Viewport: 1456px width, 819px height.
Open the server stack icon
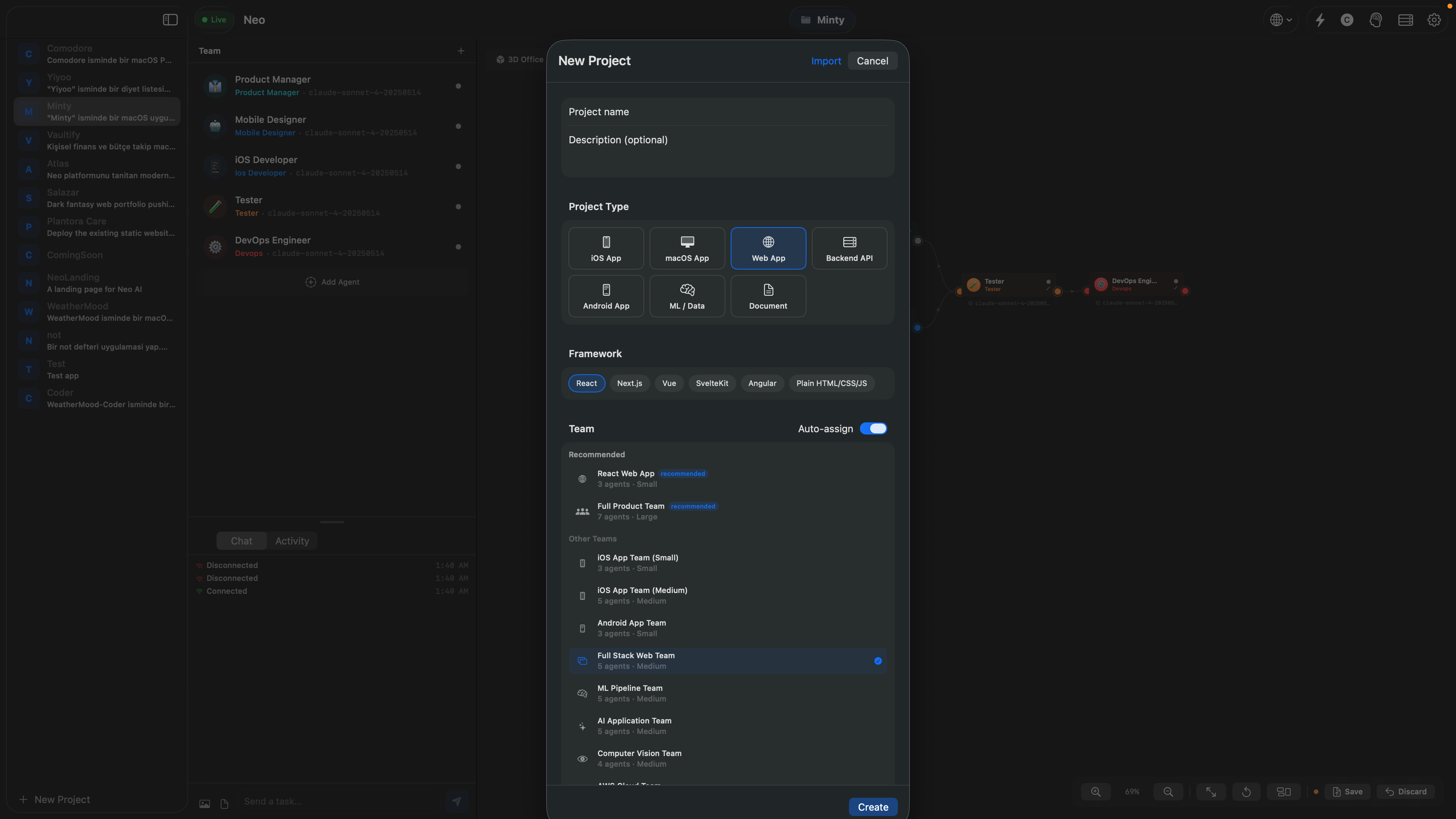point(1405,20)
